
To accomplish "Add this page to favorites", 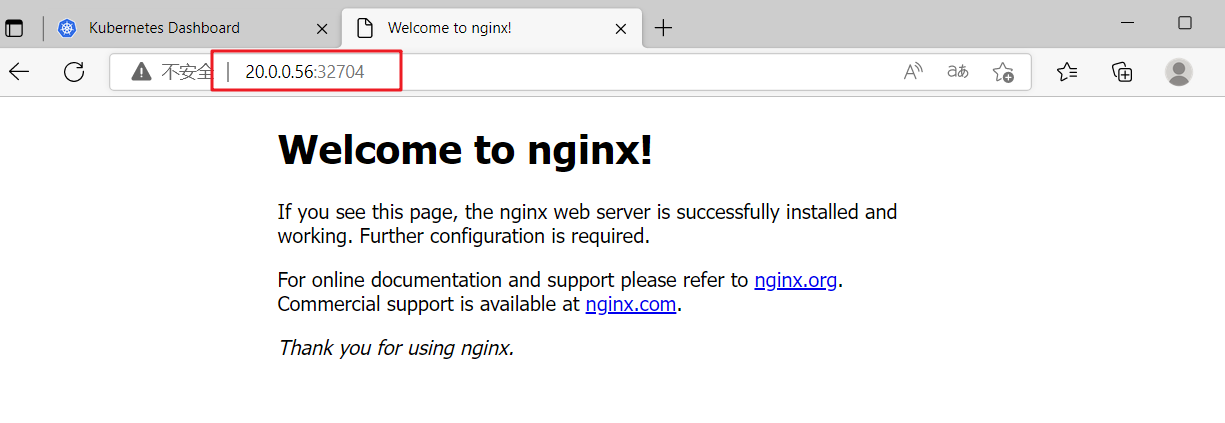I will pyautogui.click(x=1003, y=71).
